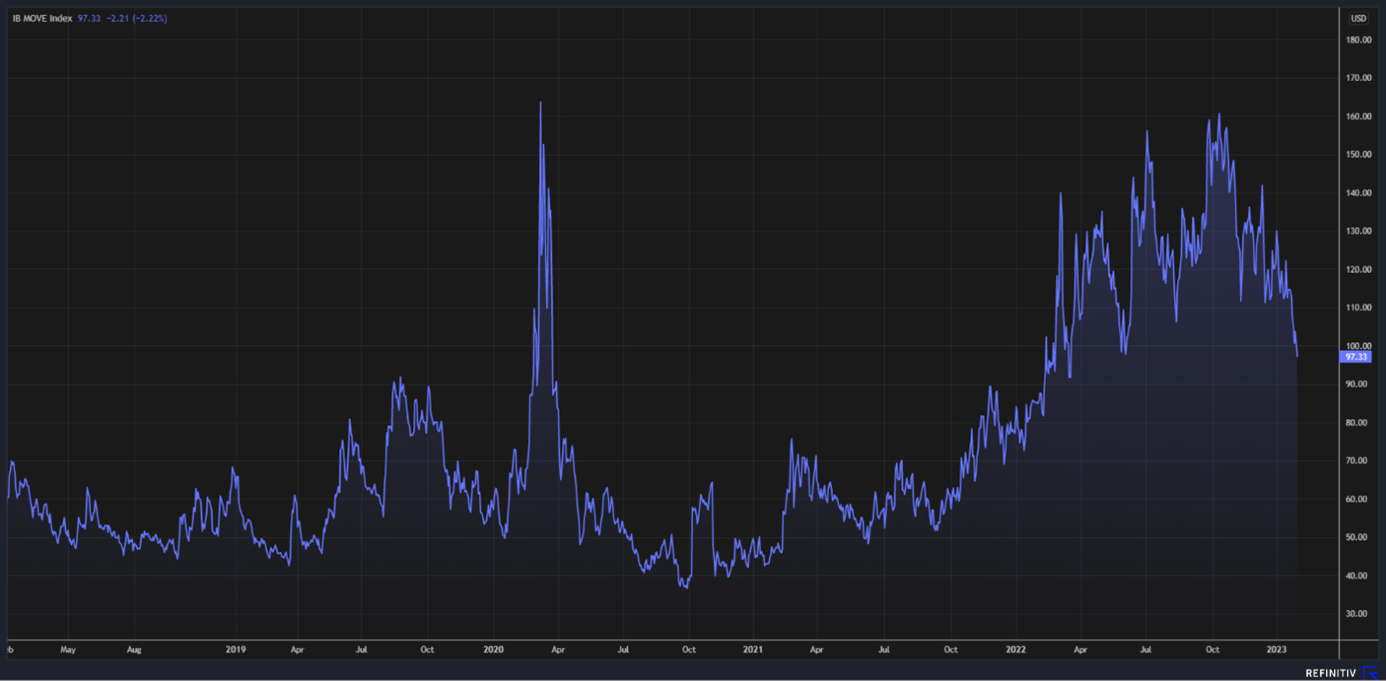Select the 60.00 level on price axis

[1358, 499]
